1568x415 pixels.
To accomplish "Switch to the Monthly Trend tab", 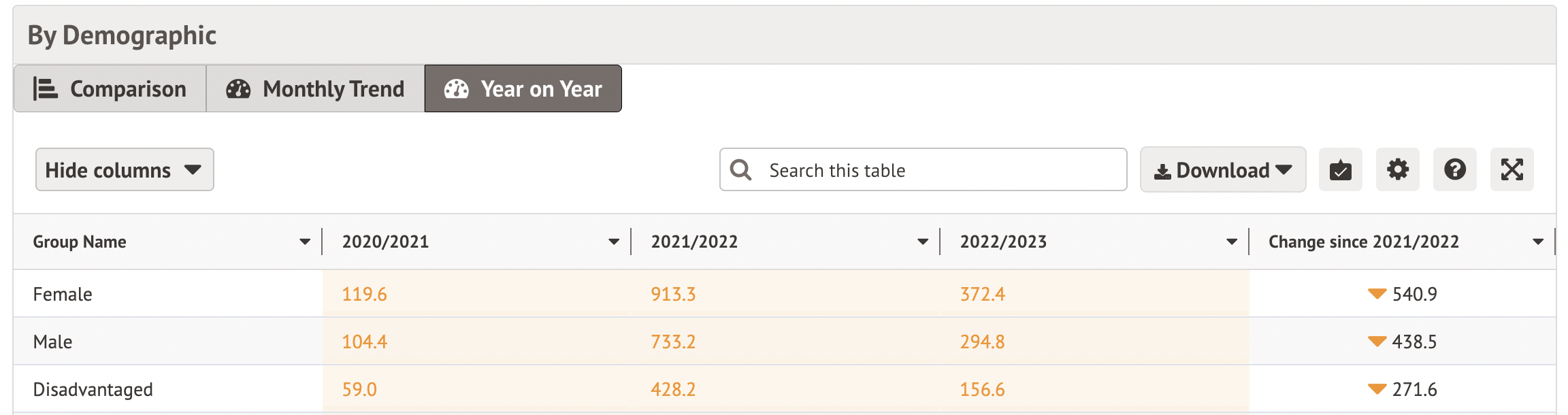I will [315, 89].
